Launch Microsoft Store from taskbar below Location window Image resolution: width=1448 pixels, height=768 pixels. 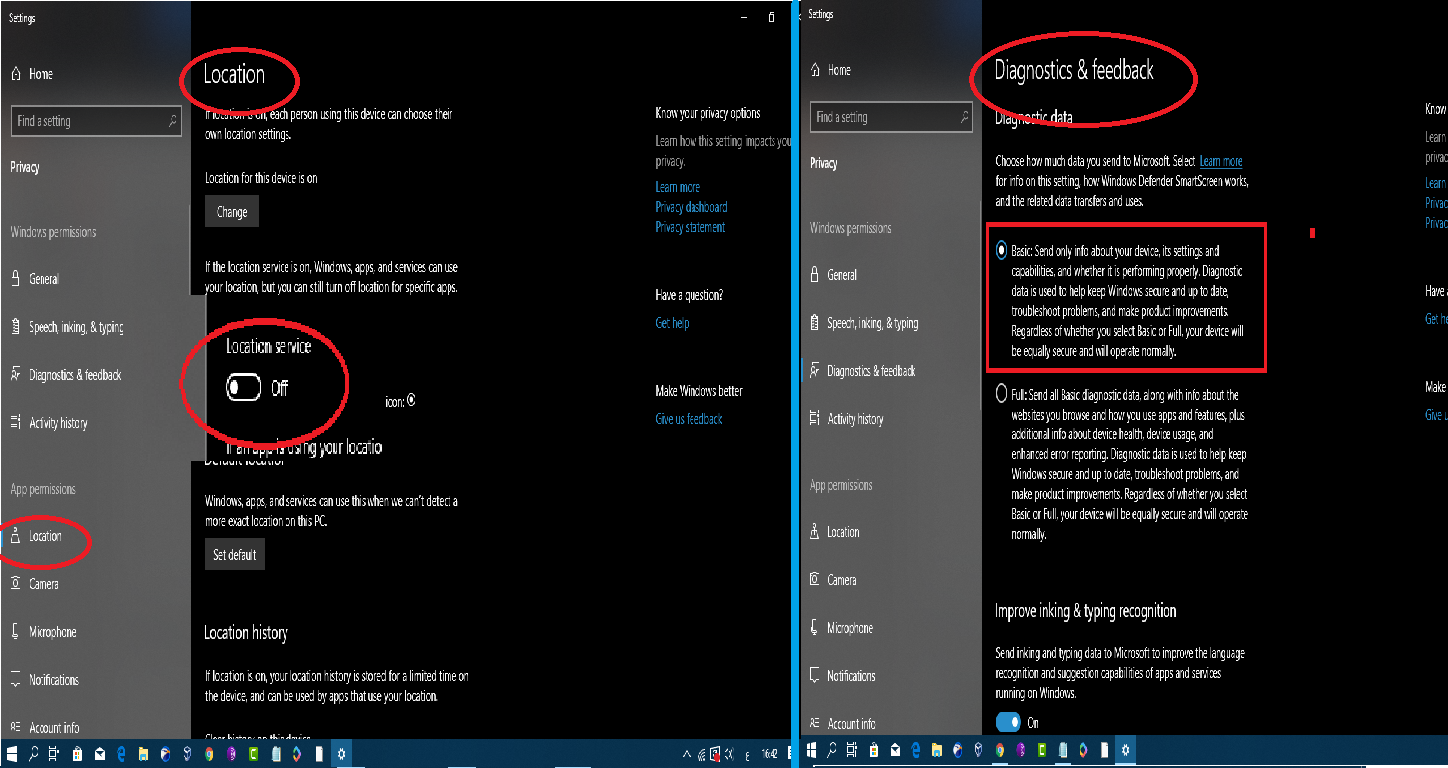click(78, 753)
